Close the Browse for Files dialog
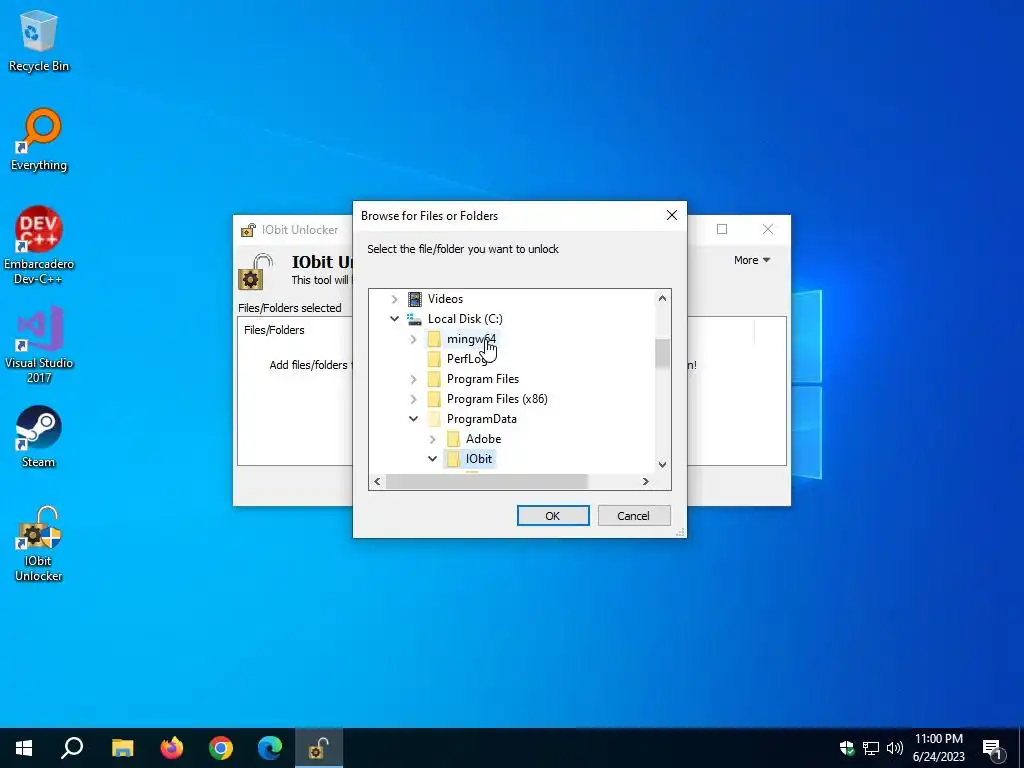The image size is (1024, 768). [x=671, y=216]
